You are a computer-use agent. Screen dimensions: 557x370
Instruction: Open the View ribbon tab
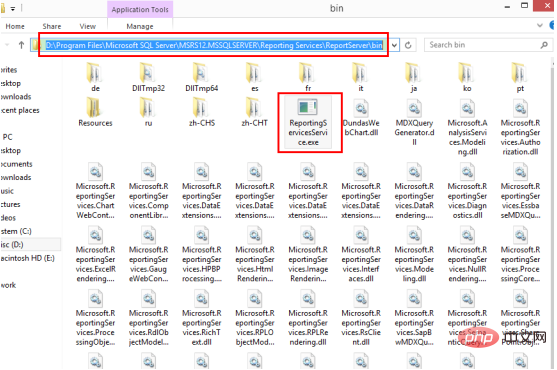(87, 26)
